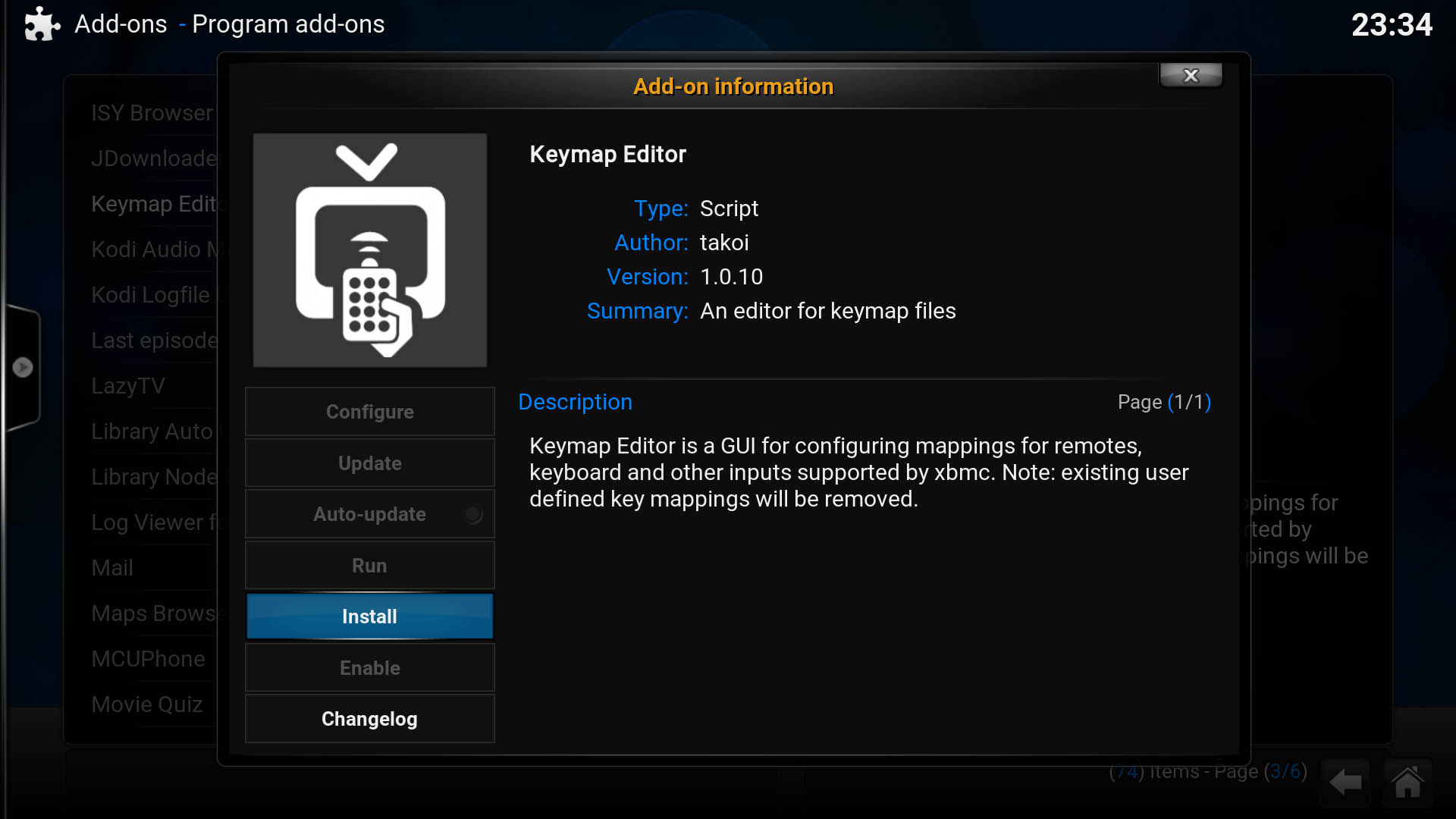Select Last episode entry in the list
This screenshot has width=1456, height=819.
pos(155,340)
